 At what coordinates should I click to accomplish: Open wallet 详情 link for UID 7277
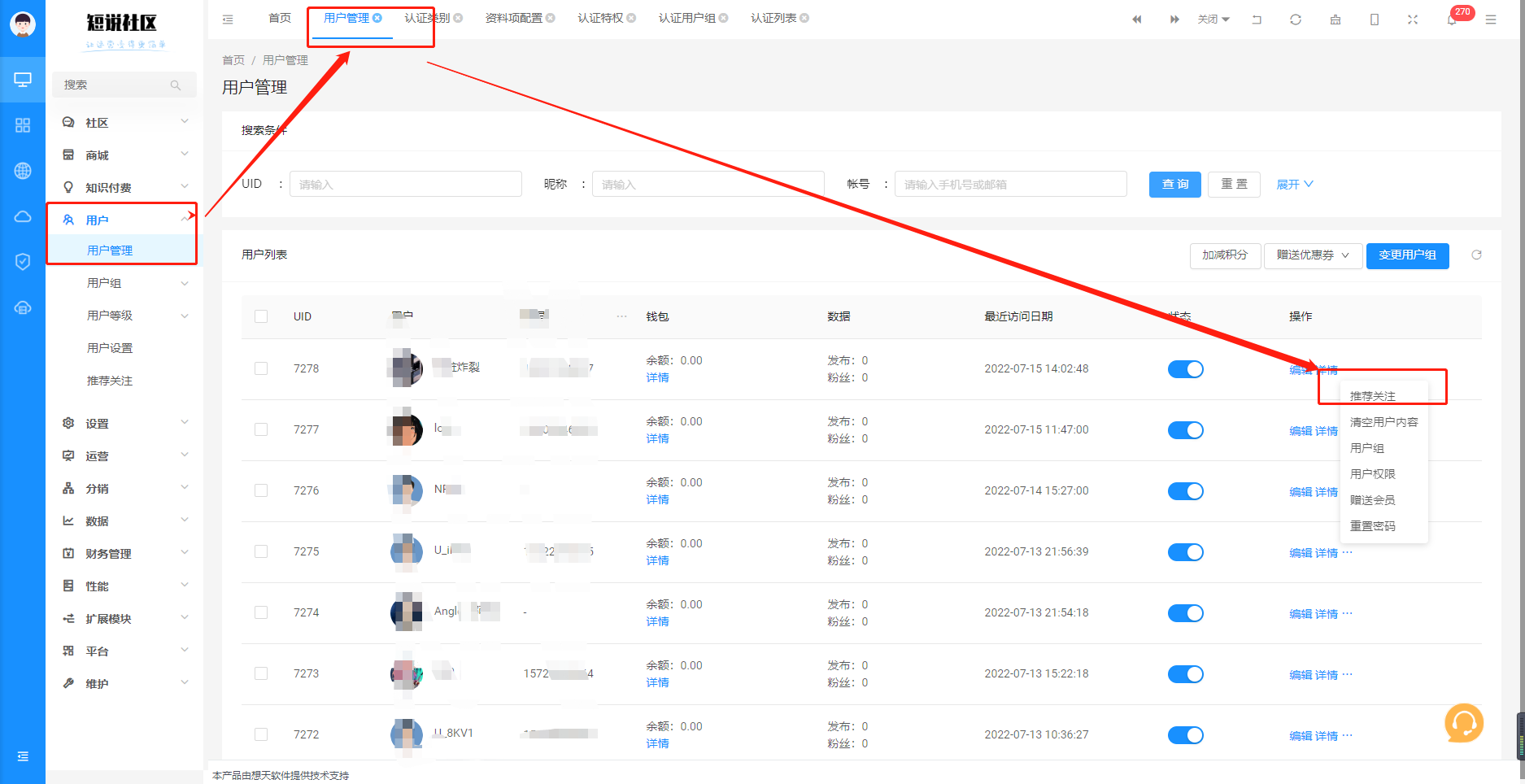(658, 439)
